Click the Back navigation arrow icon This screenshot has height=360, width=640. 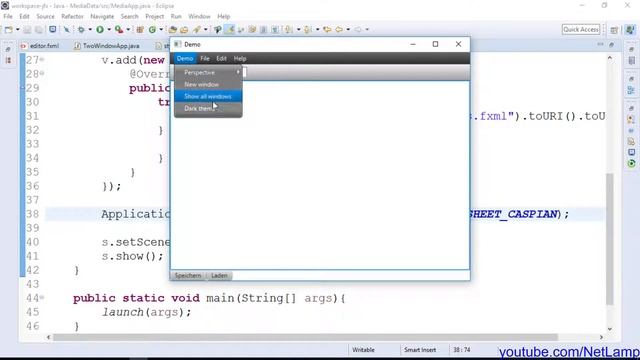pos(339,29)
